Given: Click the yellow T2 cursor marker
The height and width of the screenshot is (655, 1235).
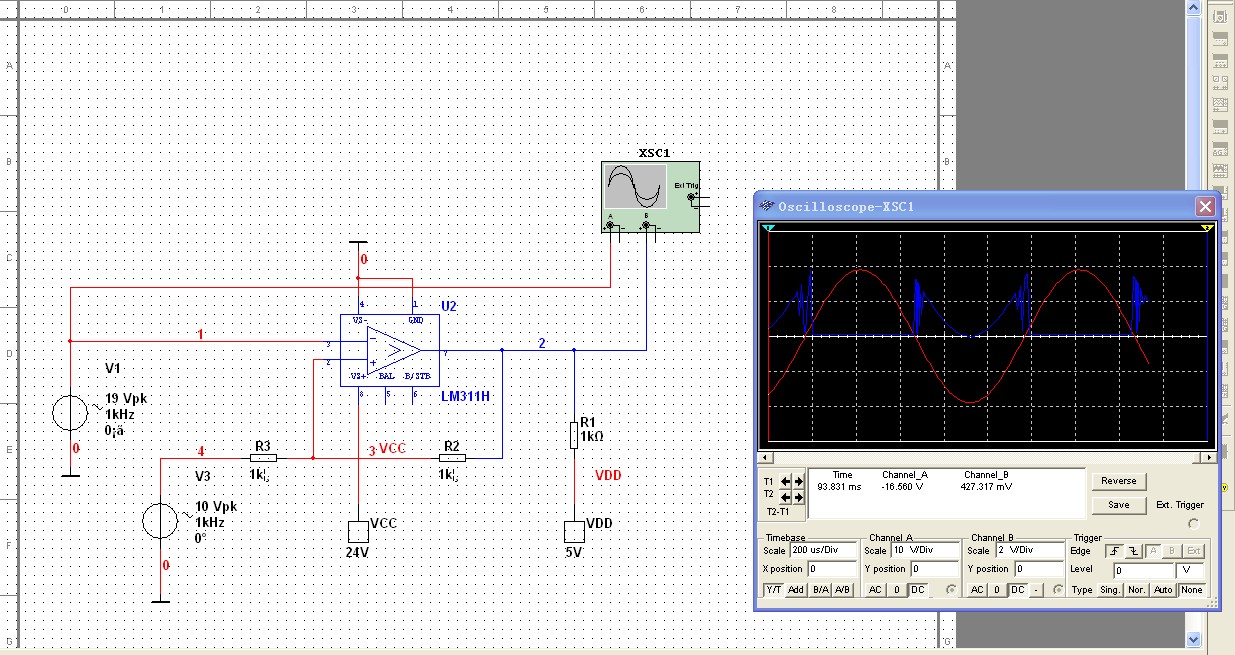Looking at the screenshot, I should pyautogui.click(x=1206, y=229).
